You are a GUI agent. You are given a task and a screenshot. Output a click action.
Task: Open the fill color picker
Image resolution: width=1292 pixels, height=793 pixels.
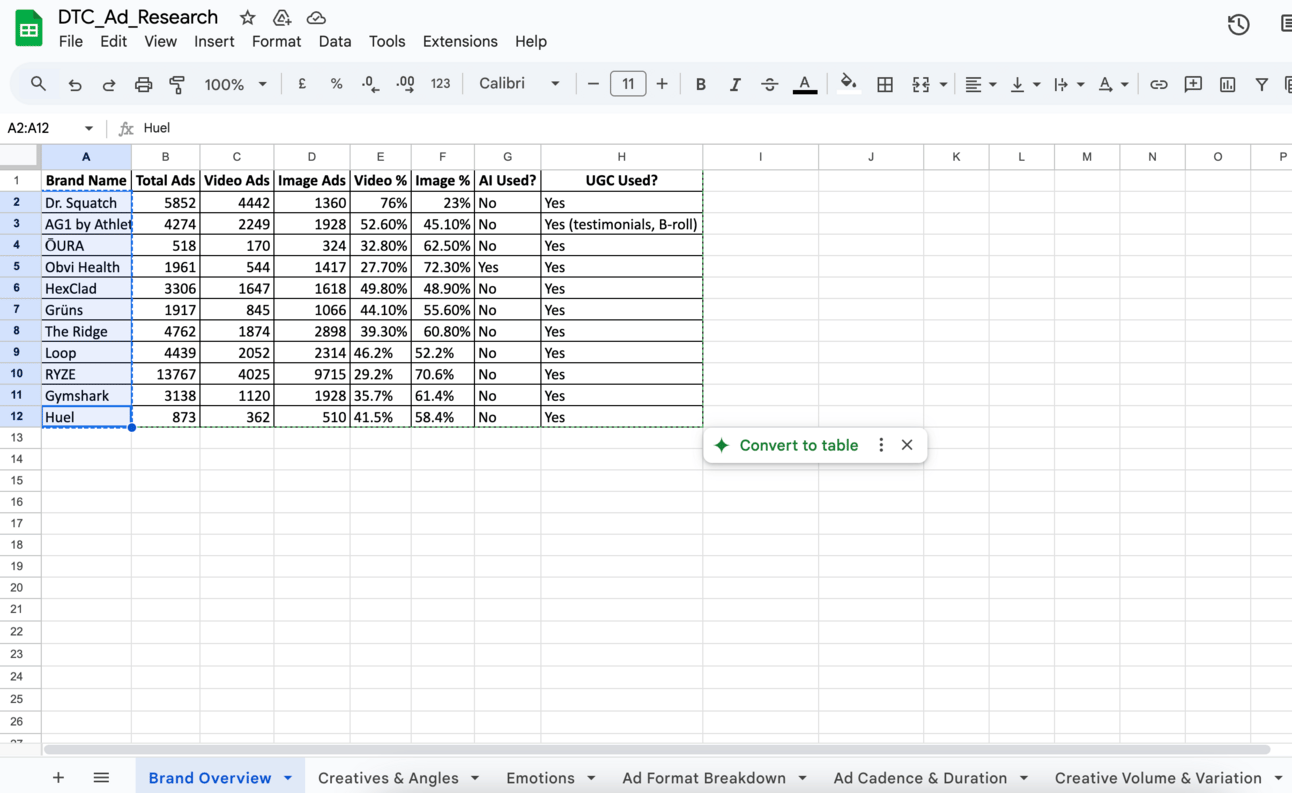[848, 84]
